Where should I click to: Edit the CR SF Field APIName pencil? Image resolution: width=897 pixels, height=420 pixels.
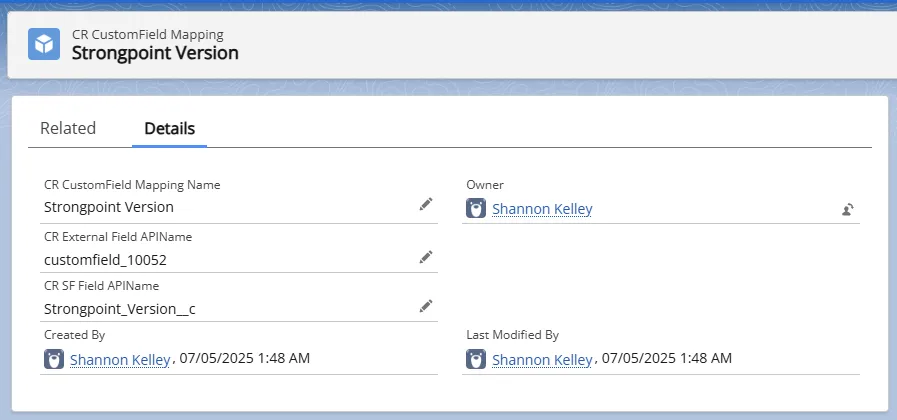click(426, 307)
